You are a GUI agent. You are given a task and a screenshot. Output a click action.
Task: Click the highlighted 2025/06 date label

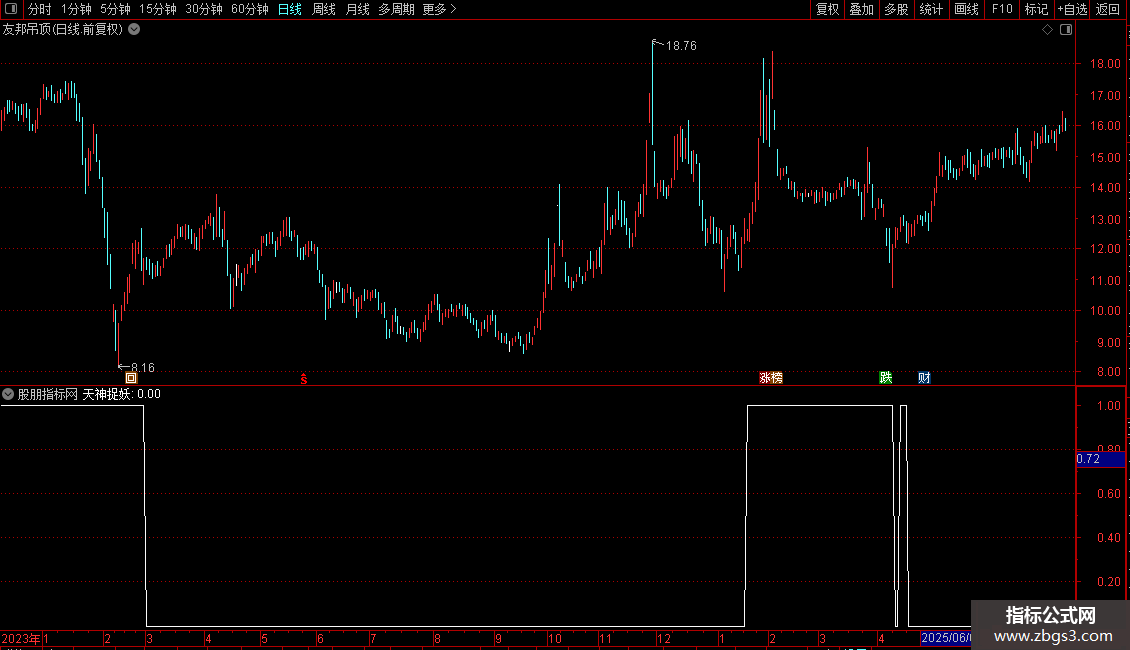click(946, 638)
